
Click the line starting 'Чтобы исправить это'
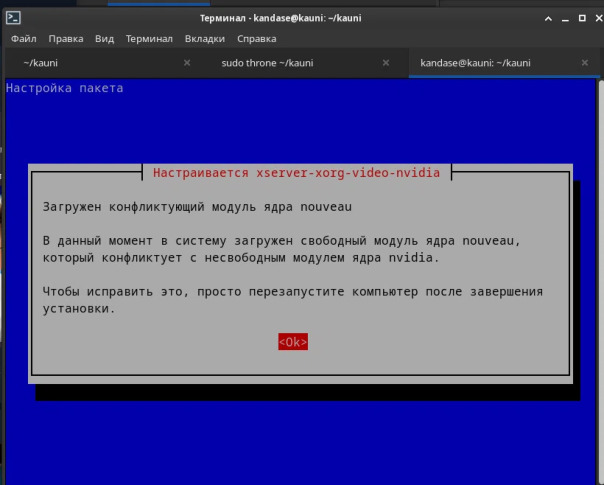coord(292,292)
